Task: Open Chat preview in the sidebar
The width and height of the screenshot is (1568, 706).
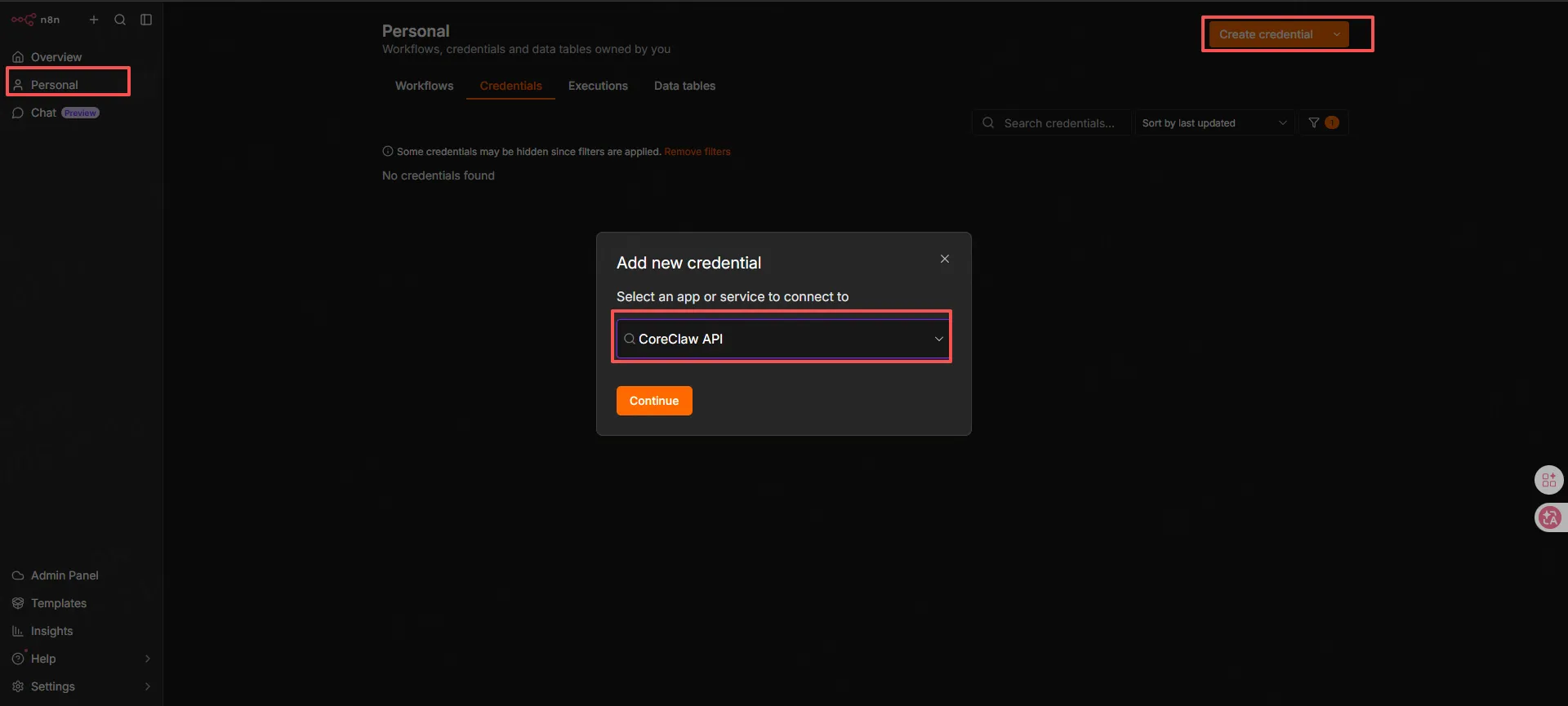Action: point(82,113)
